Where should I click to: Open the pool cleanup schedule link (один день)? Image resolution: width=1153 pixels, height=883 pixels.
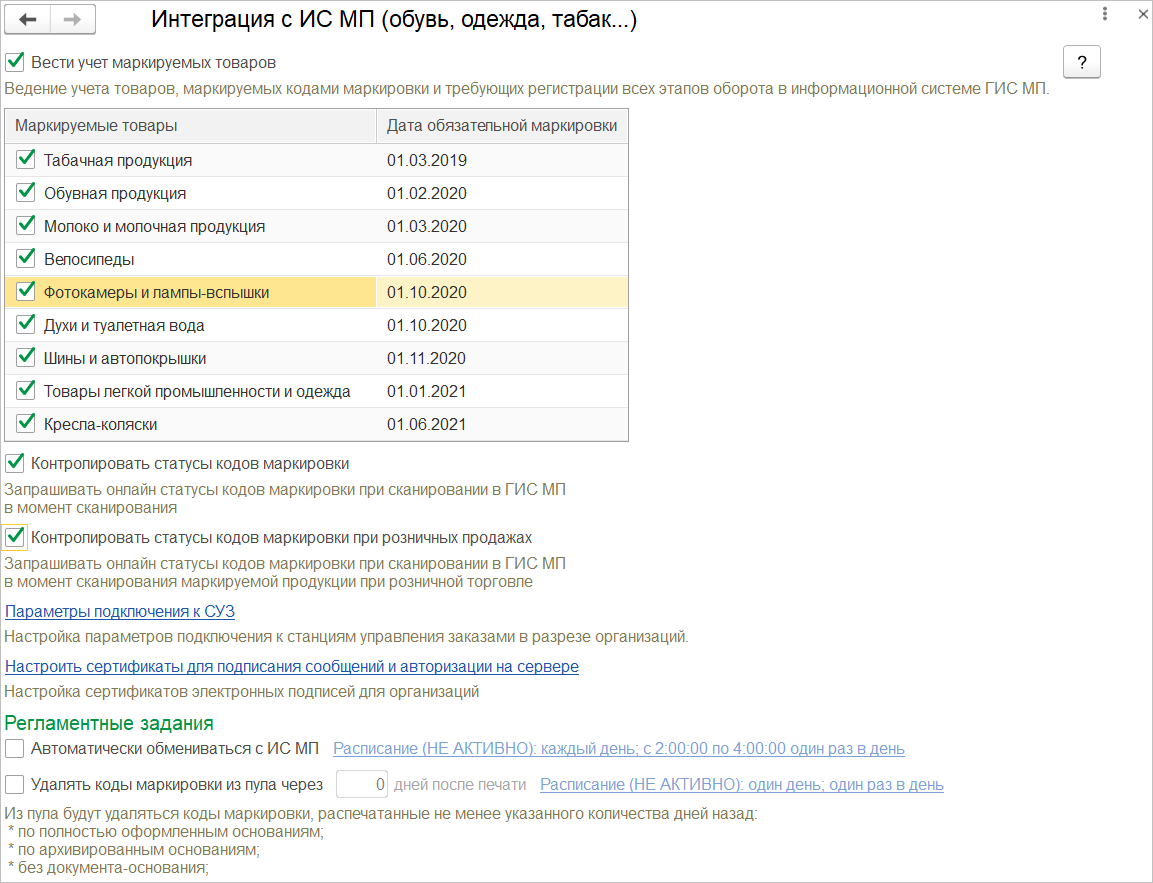[741, 784]
